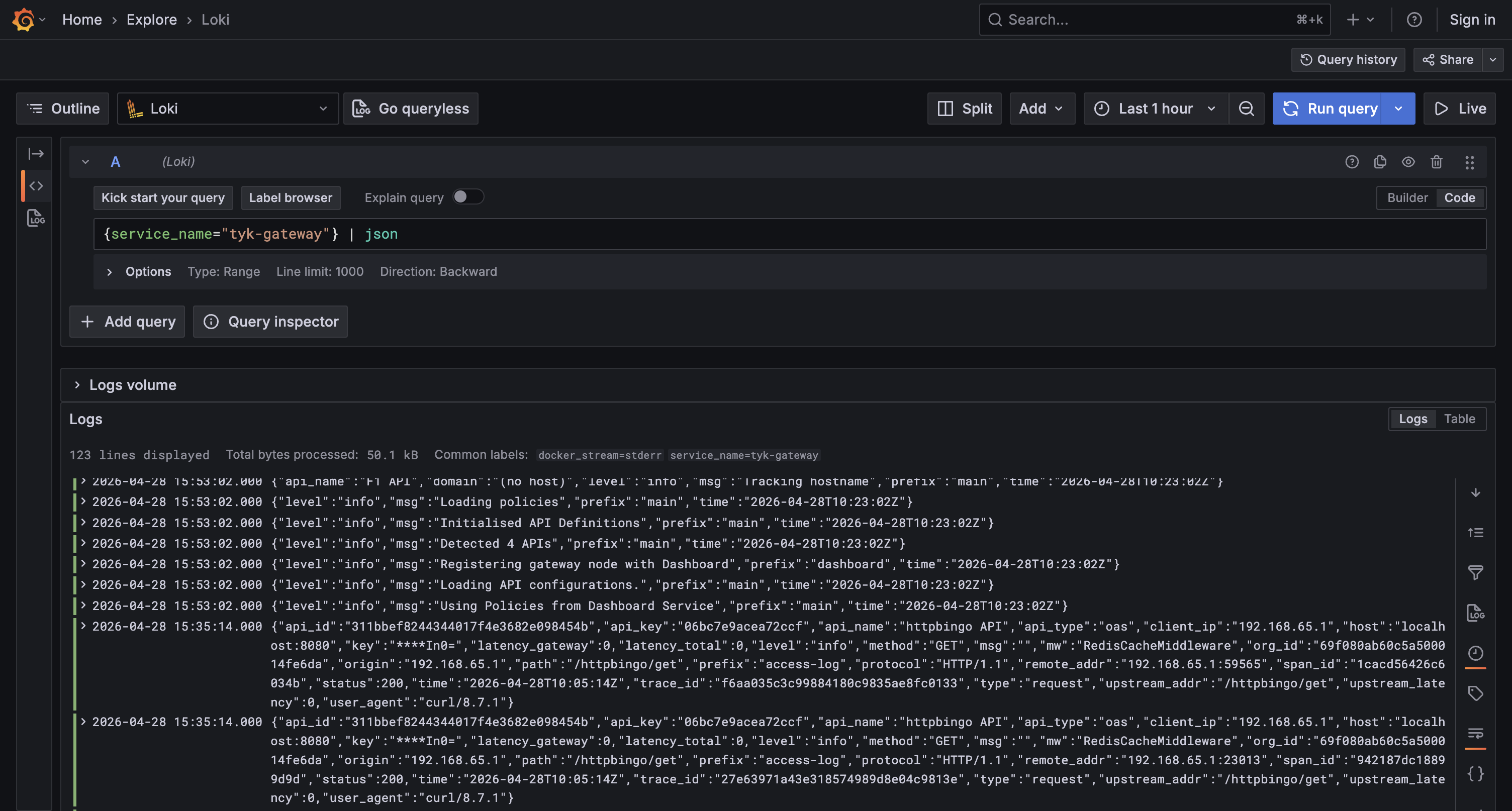Delete query A using the trash icon
This screenshot has height=811, width=1512.
click(x=1436, y=162)
